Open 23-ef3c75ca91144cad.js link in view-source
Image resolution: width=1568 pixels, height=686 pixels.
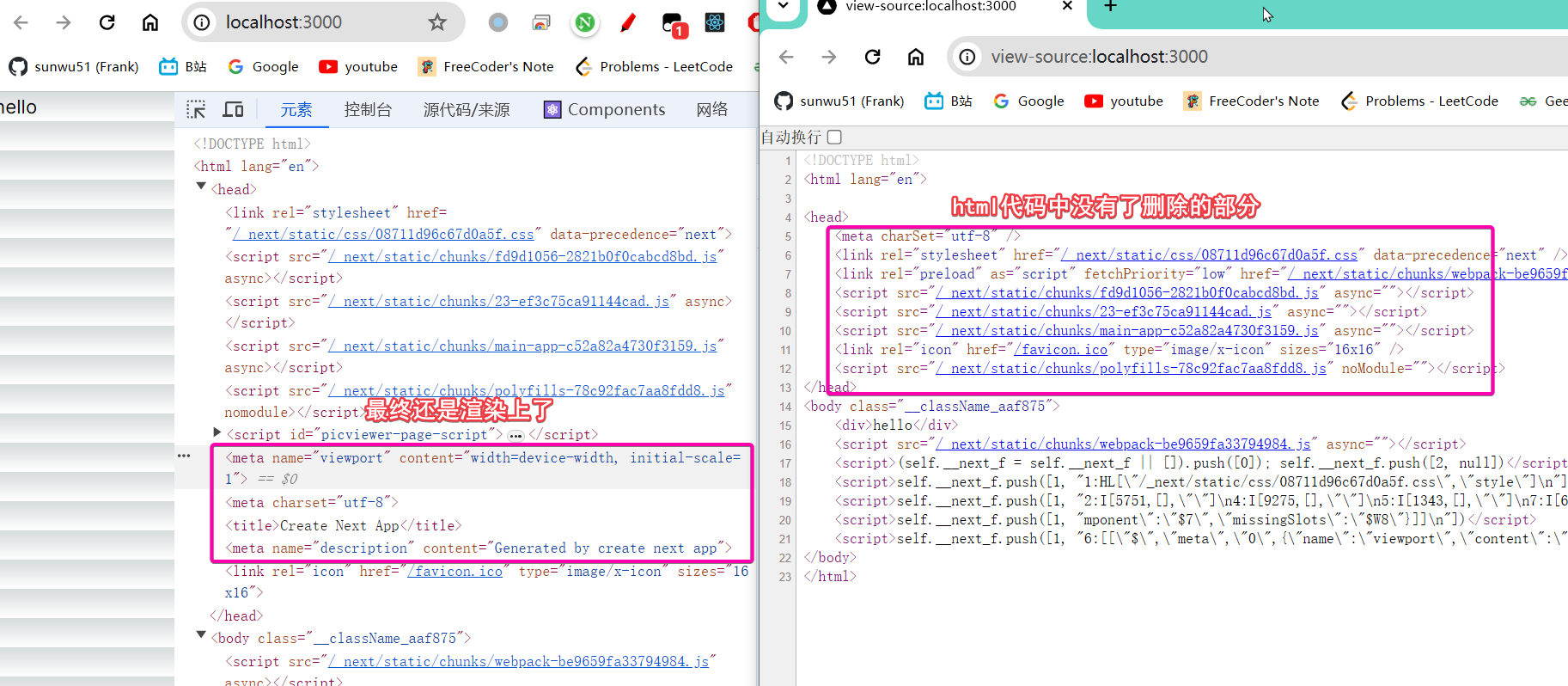[x=1103, y=312]
